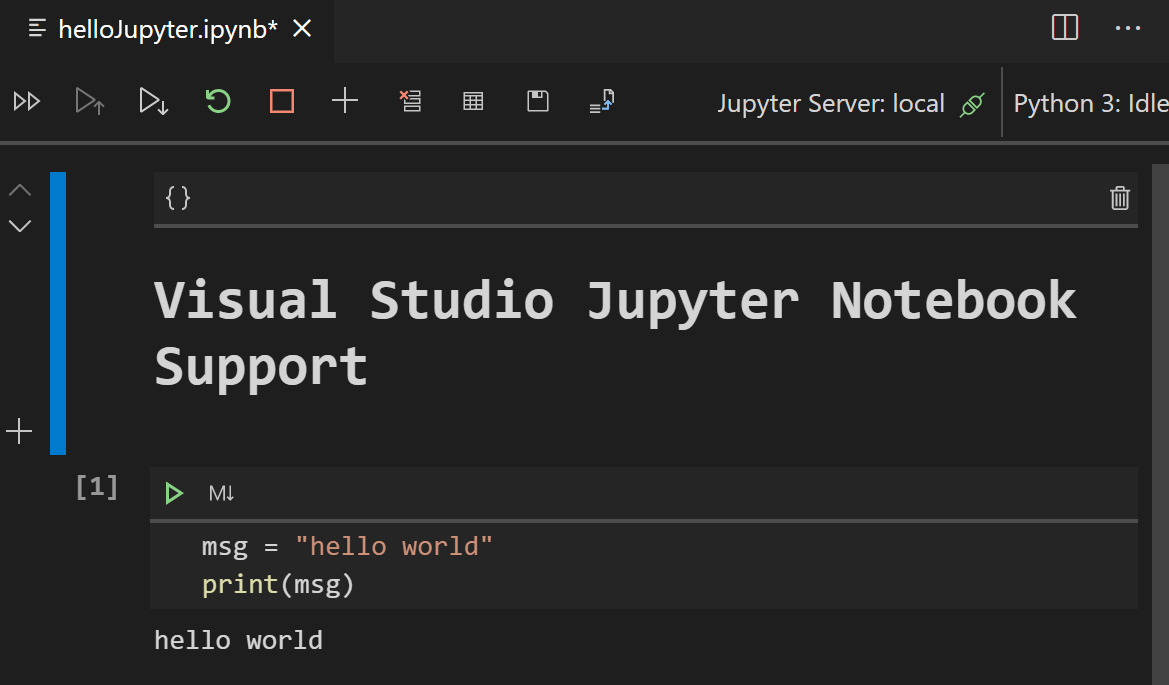Save the notebook
This screenshot has height=685, width=1169.
pos(537,100)
